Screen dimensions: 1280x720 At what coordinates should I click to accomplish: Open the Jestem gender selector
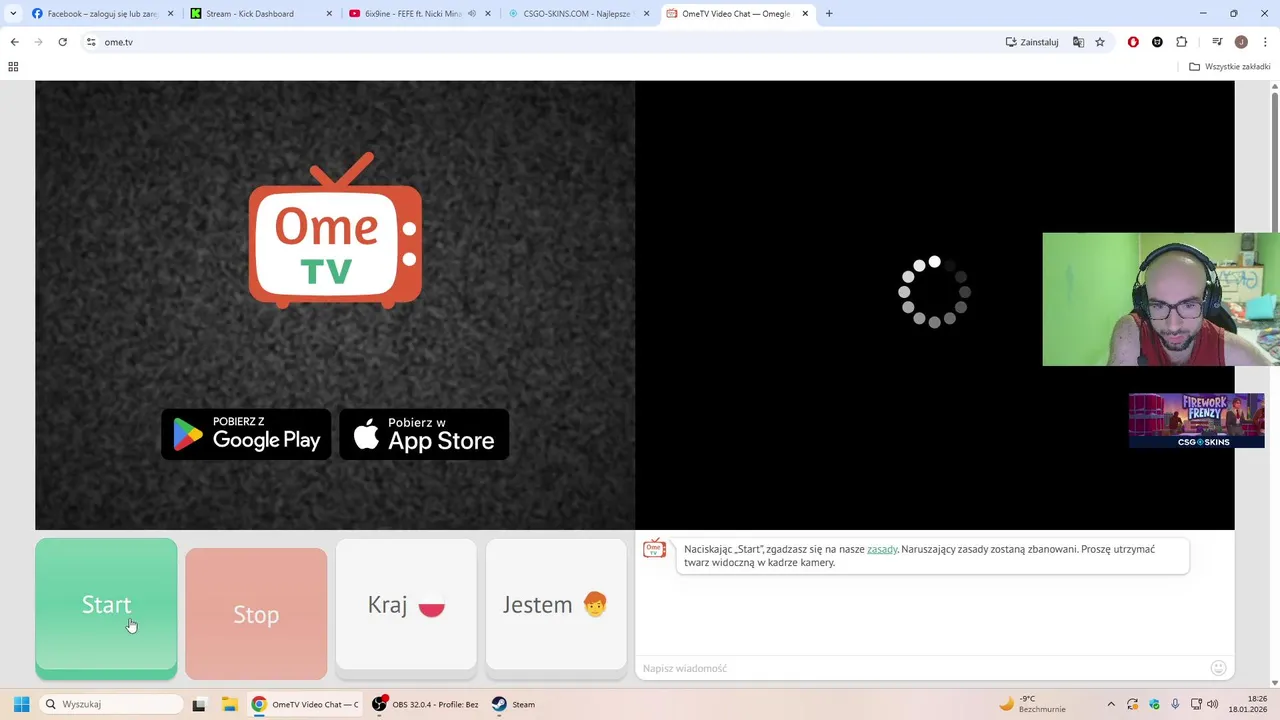click(556, 604)
